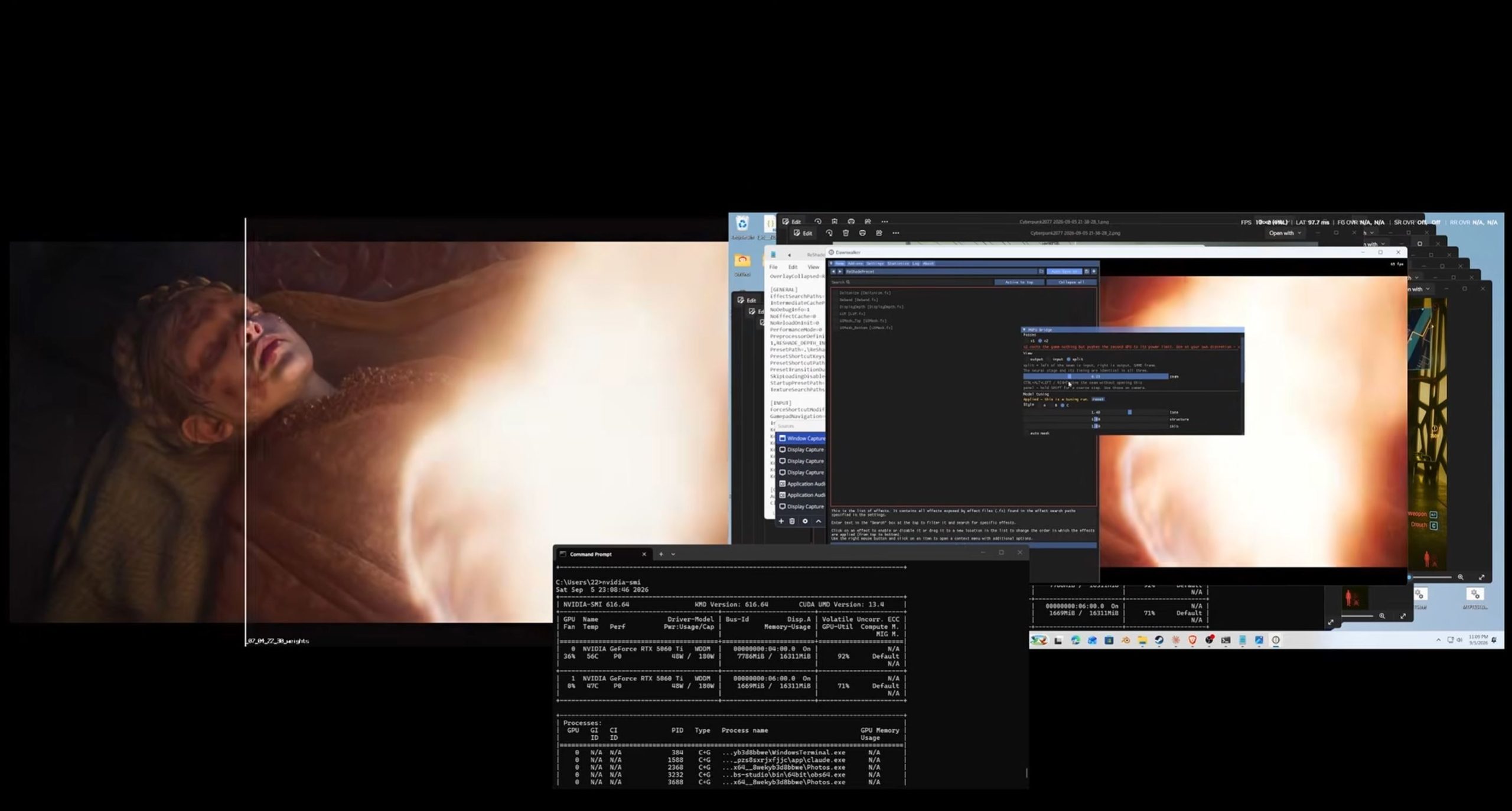Screen dimensions: 1512x811
Task: Enable the LUT effect checkbox
Action: (x=836, y=314)
